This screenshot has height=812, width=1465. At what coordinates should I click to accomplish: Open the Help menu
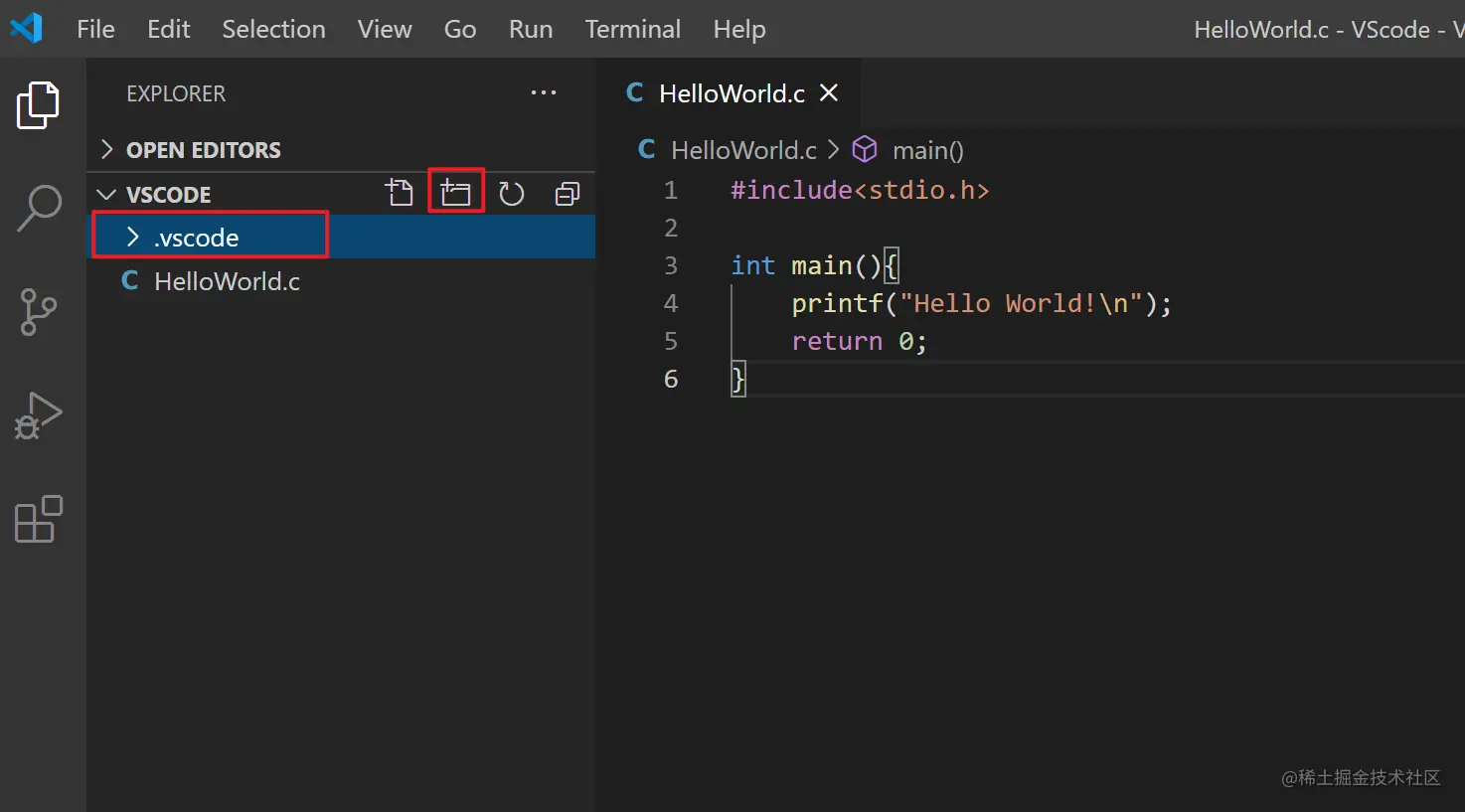click(x=739, y=29)
